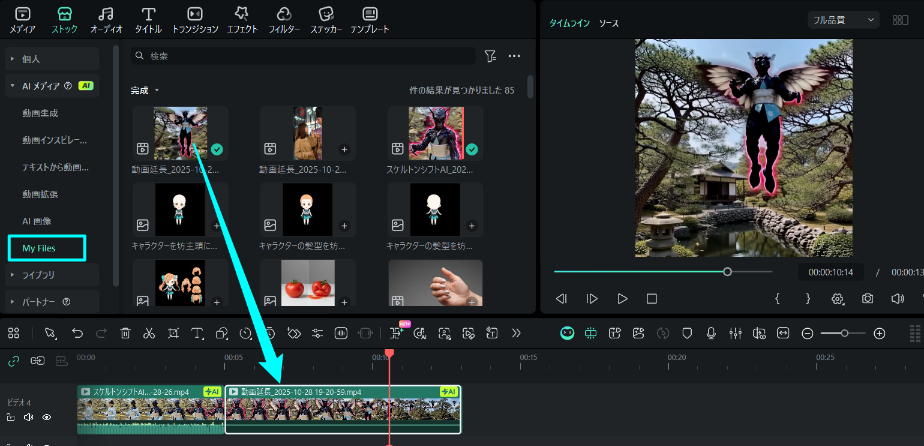This screenshot has height=446, width=924.
Task: Step forward one frame in preview
Action: 592,299
